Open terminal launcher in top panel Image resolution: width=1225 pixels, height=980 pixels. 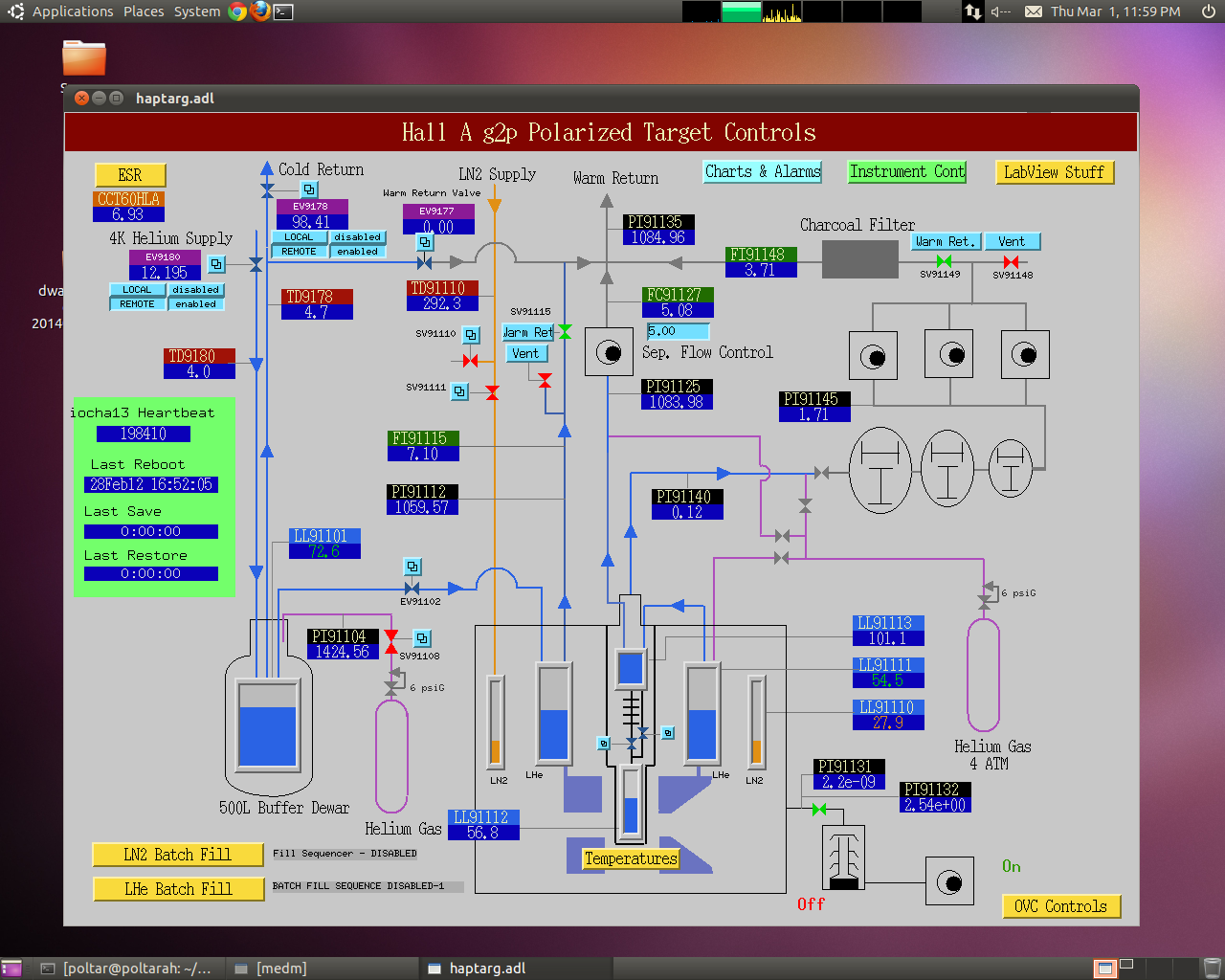(x=283, y=11)
